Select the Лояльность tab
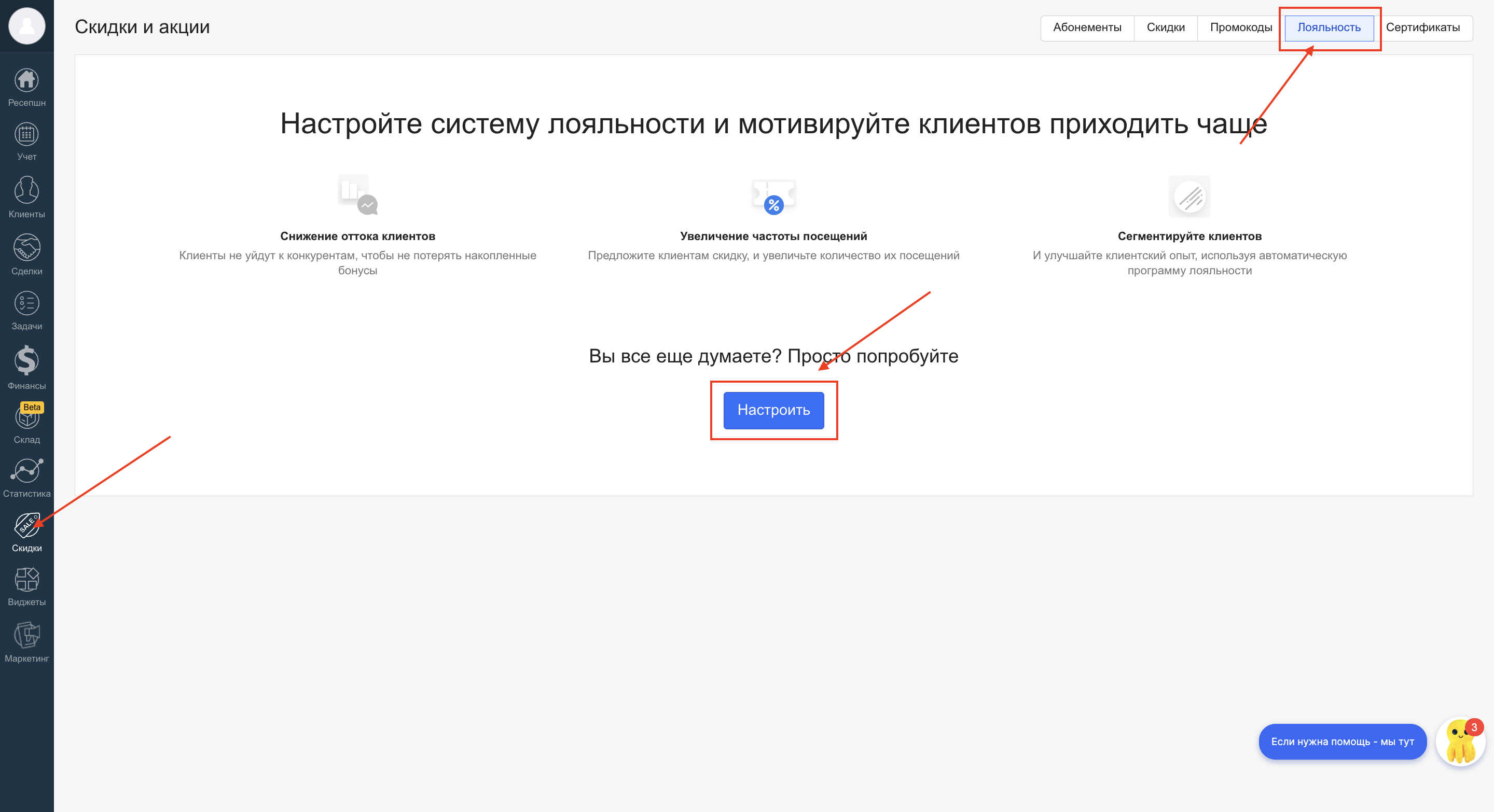The width and height of the screenshot is (1494, 812). click(1328, 28)
